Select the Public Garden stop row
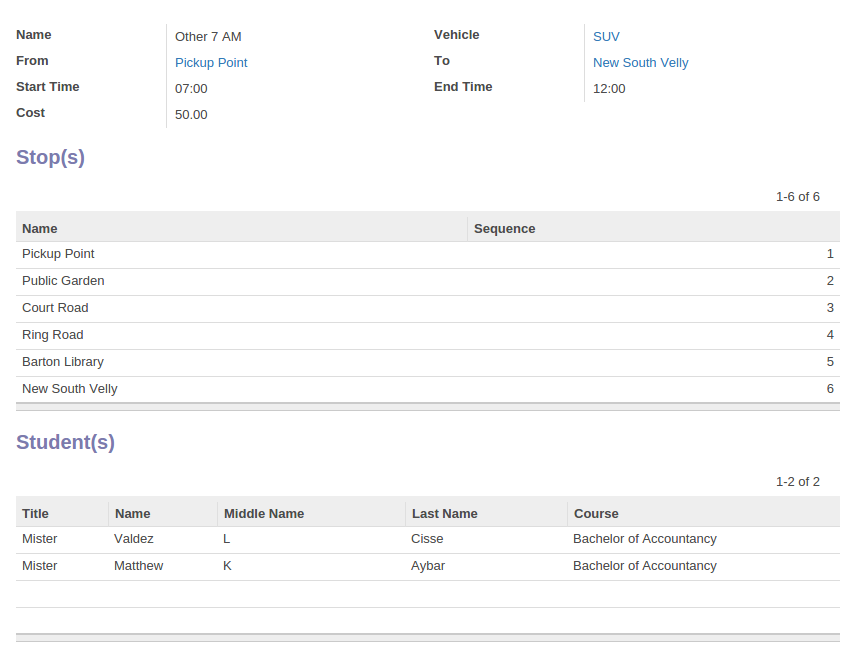This screenshot has height=645, width=858. pyautogui.click(x=428, y=281)
